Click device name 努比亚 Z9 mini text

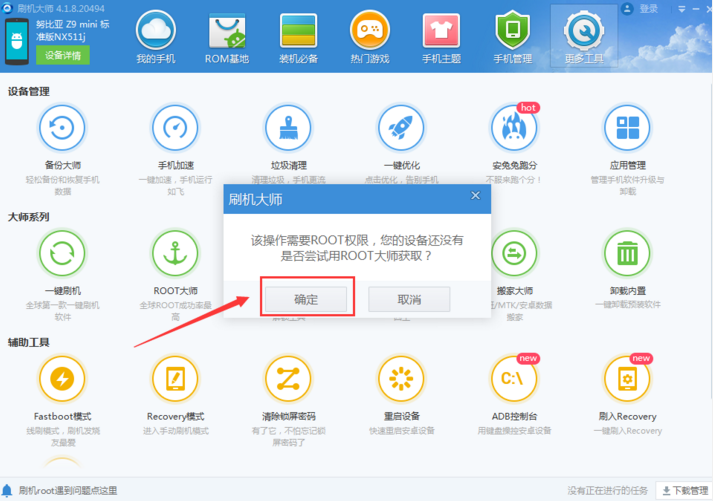click(x=73, y=30)
